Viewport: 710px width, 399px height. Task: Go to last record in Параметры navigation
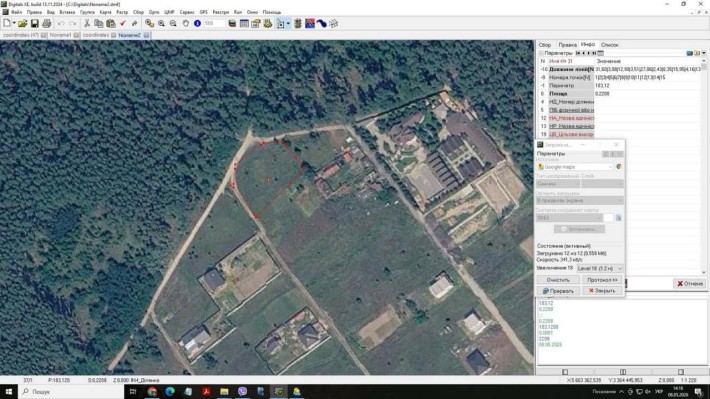click(594, 53)
